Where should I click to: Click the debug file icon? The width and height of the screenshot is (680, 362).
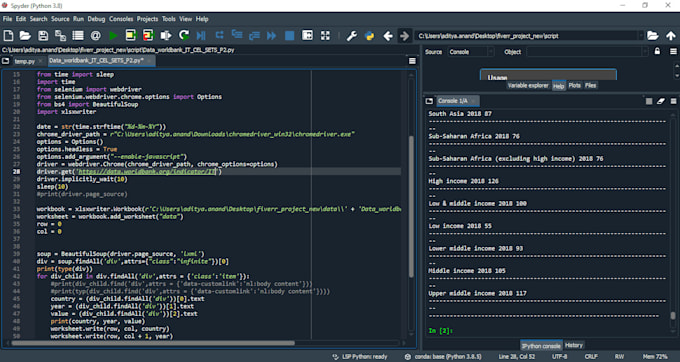(201, 36)
